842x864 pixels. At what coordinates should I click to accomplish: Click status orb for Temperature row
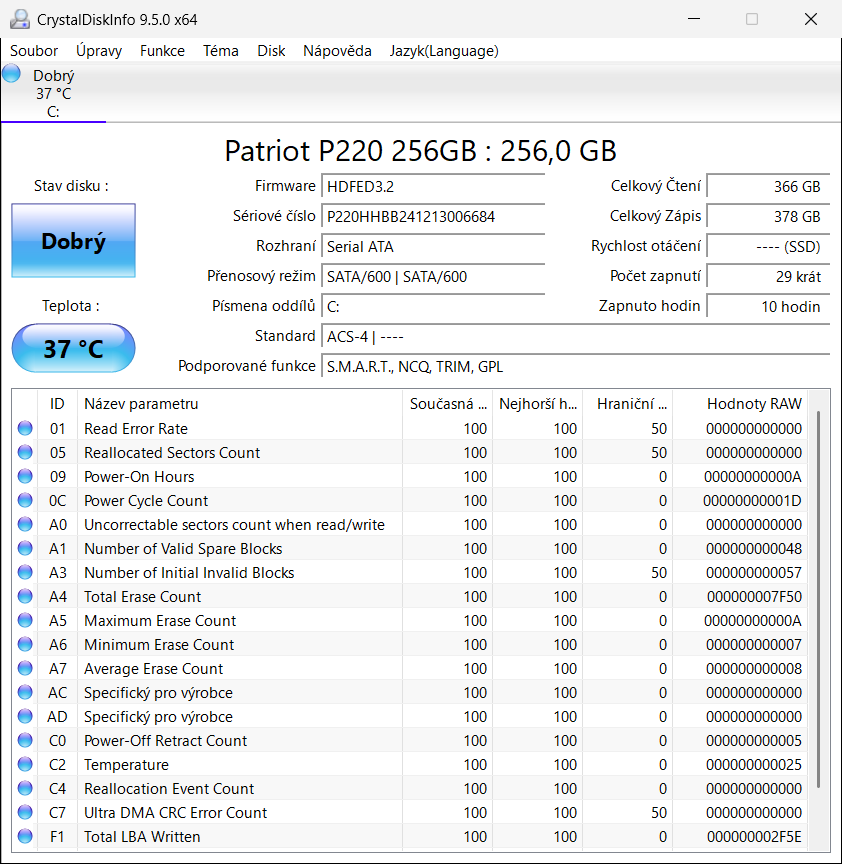tap(25, 764)
